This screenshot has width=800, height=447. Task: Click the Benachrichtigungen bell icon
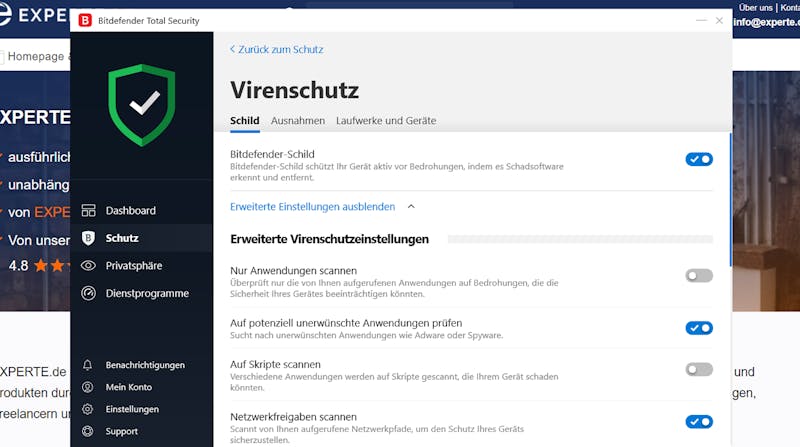88,365
